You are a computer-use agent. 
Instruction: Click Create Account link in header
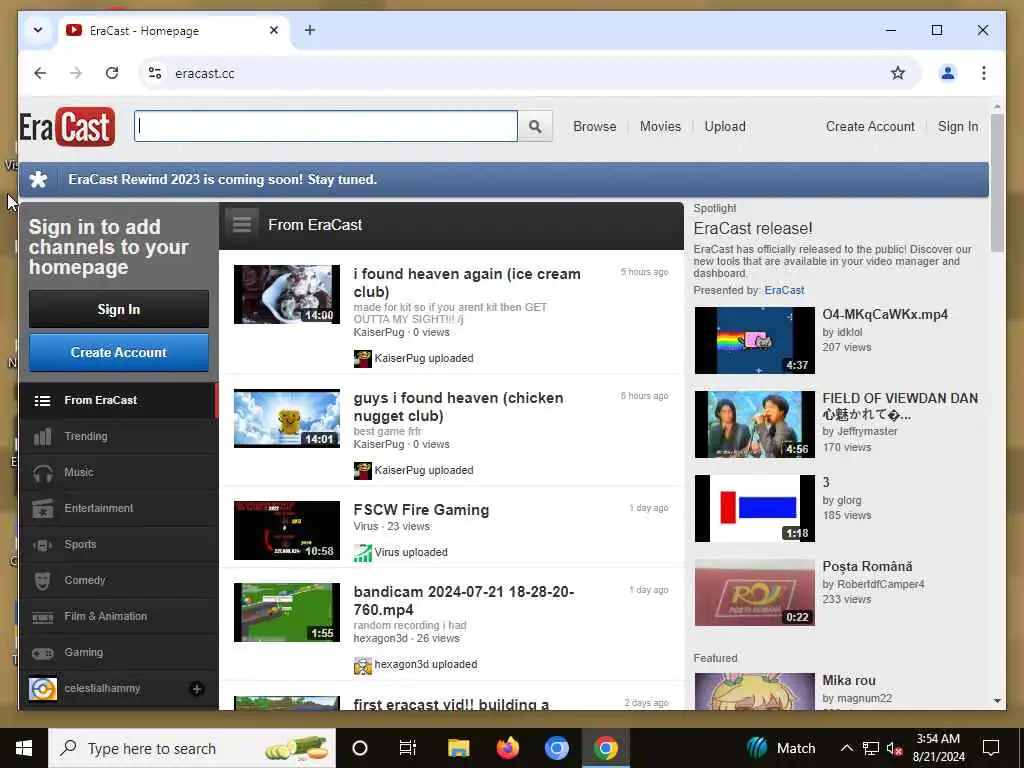pos(870,127)
